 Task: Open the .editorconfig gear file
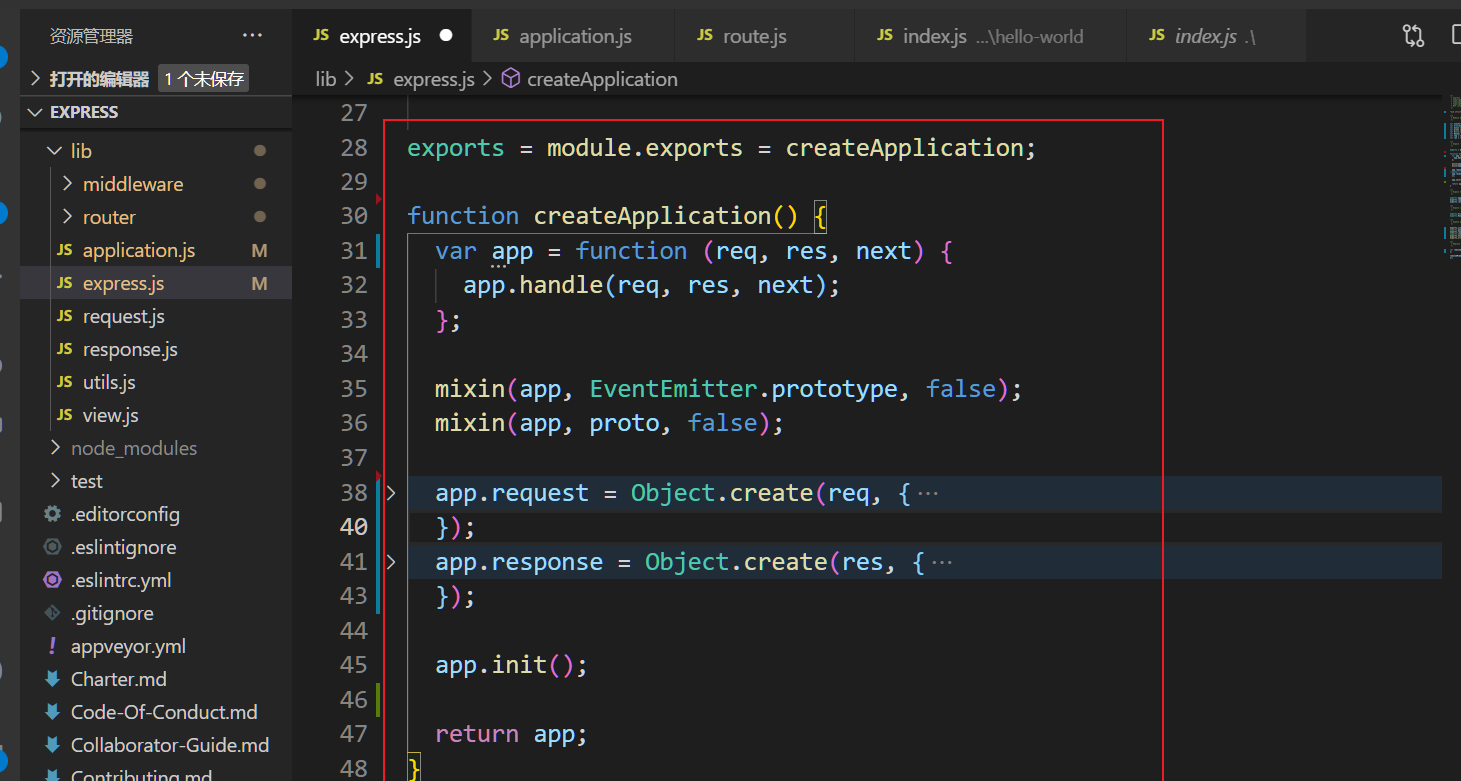click(x=125, y=514)
